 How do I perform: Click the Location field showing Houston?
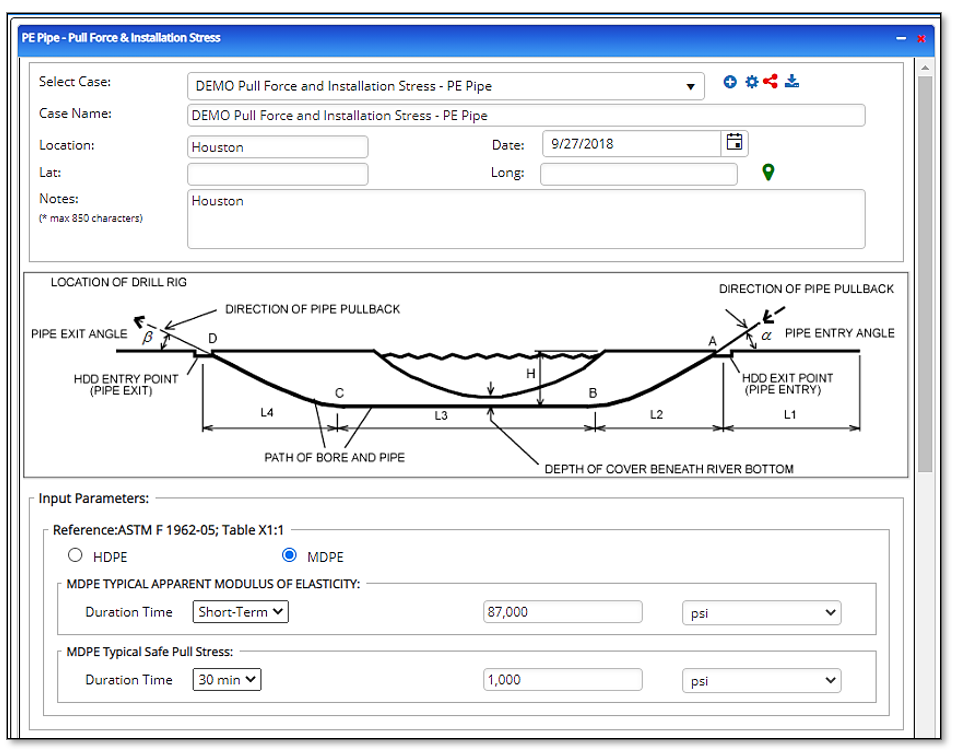(277, 146)
